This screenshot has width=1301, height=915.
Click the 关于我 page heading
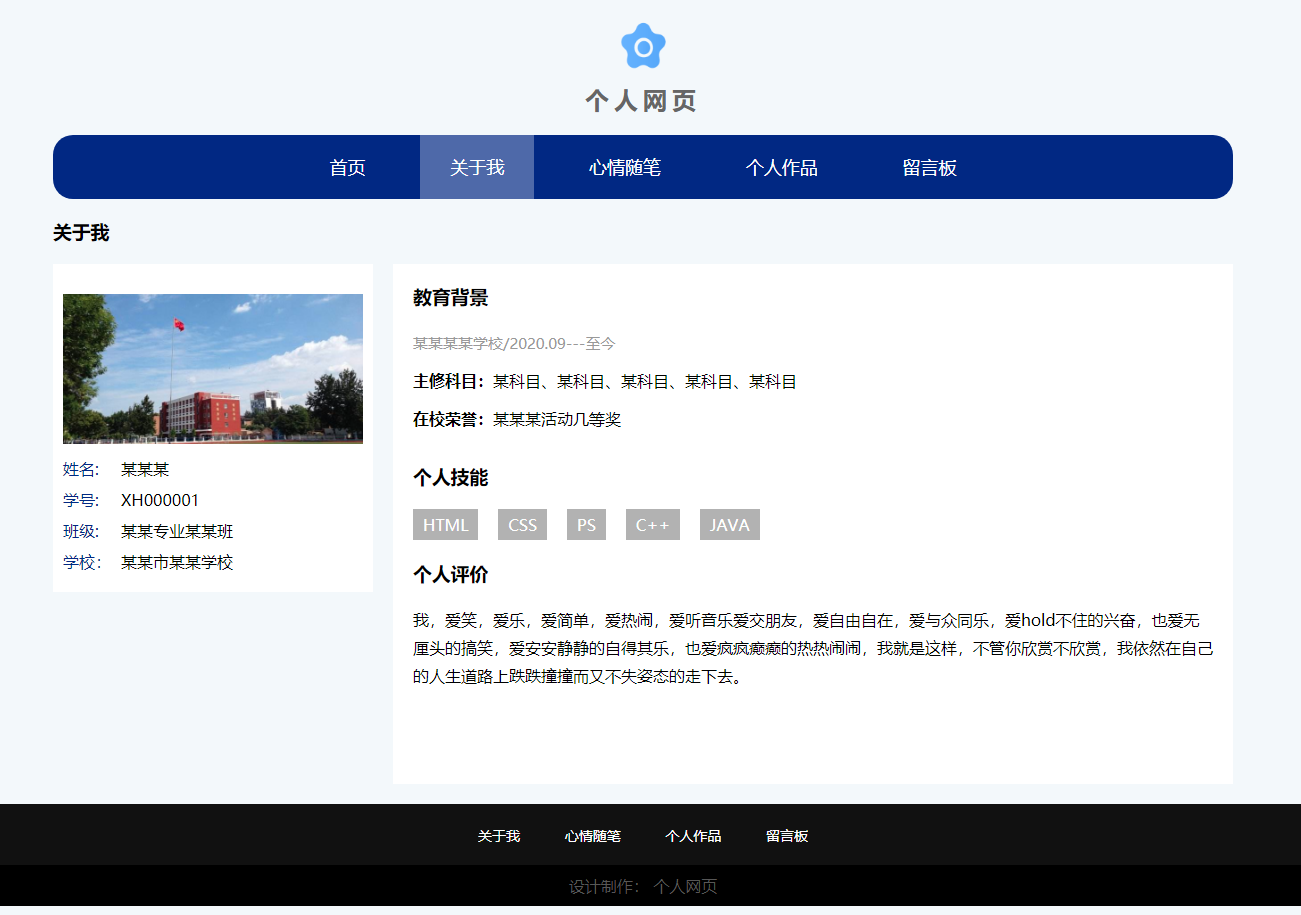81,233
